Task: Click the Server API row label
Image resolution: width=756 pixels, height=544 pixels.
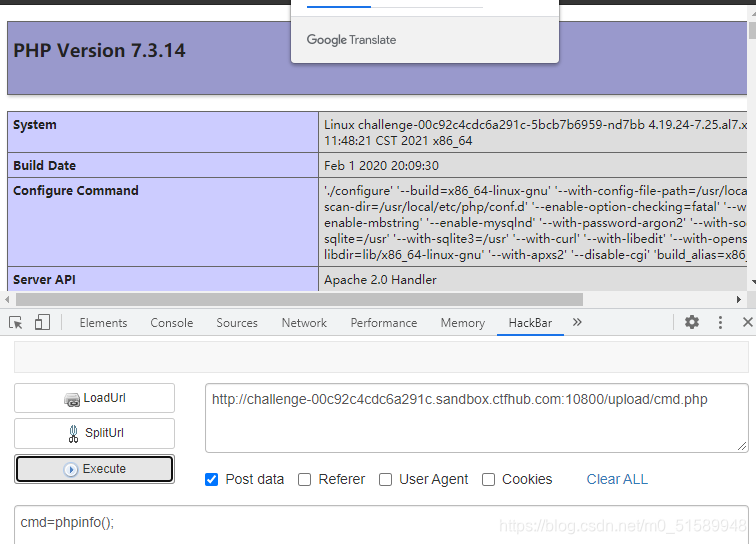Action: [44, 280]
